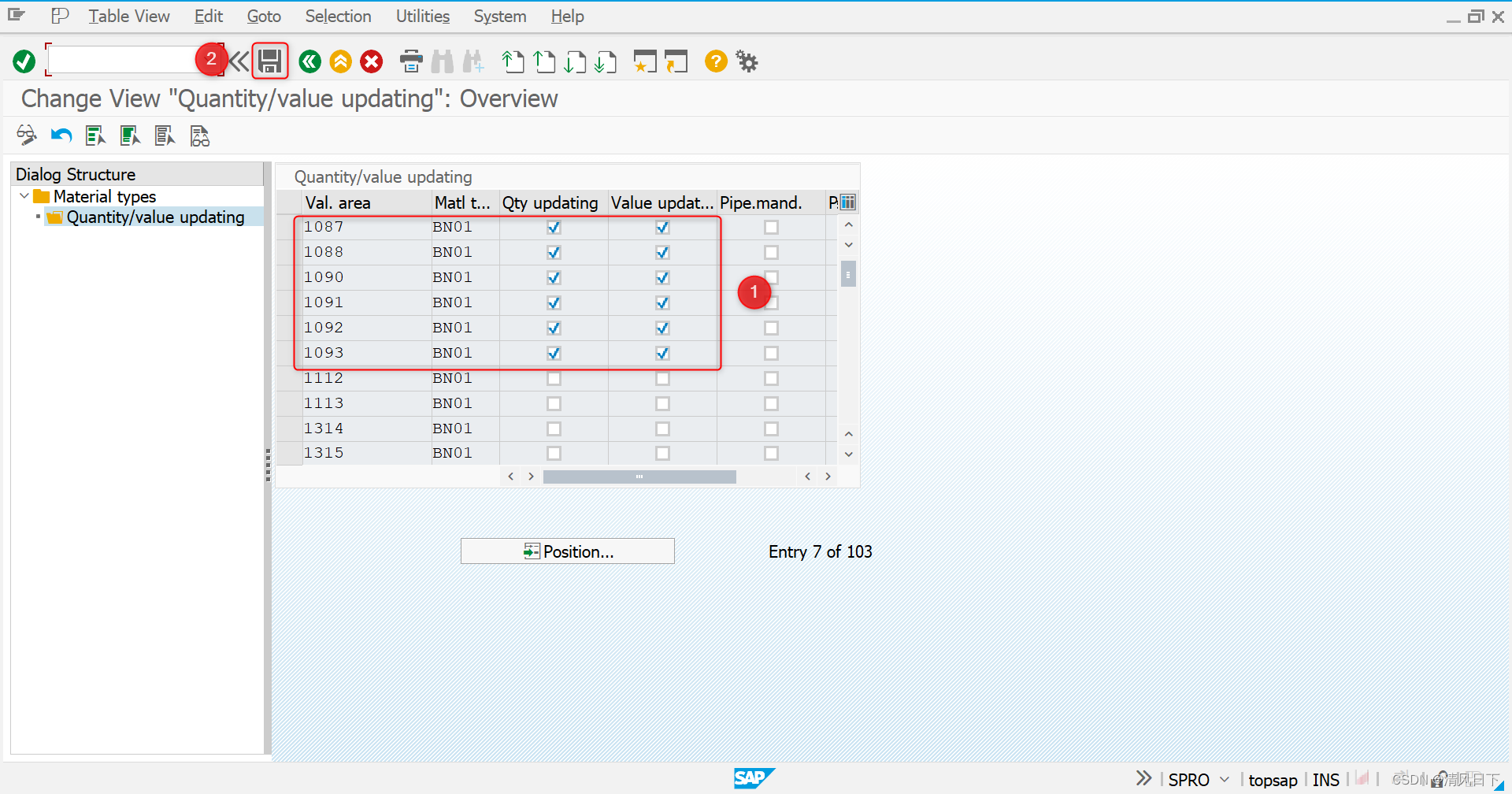The height and width of the screenshot is (794, 1512).
Task: Check Pipe.mand. for area 1090
Action: coord(771,277)
